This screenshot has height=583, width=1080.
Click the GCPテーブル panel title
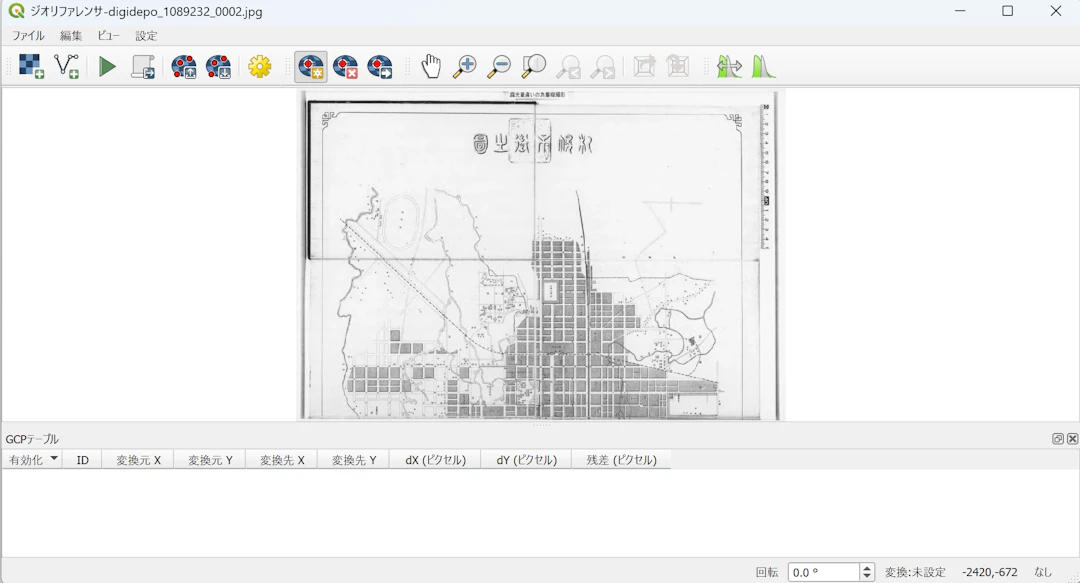tap(32, 439)
